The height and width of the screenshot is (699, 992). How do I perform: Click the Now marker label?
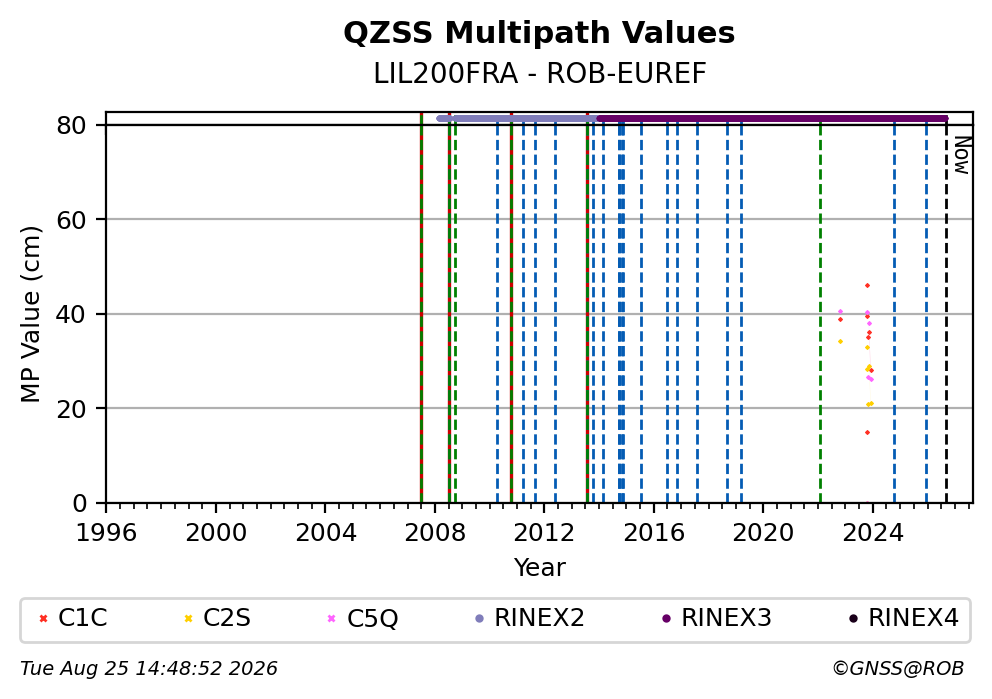click(x=962, y=156)
